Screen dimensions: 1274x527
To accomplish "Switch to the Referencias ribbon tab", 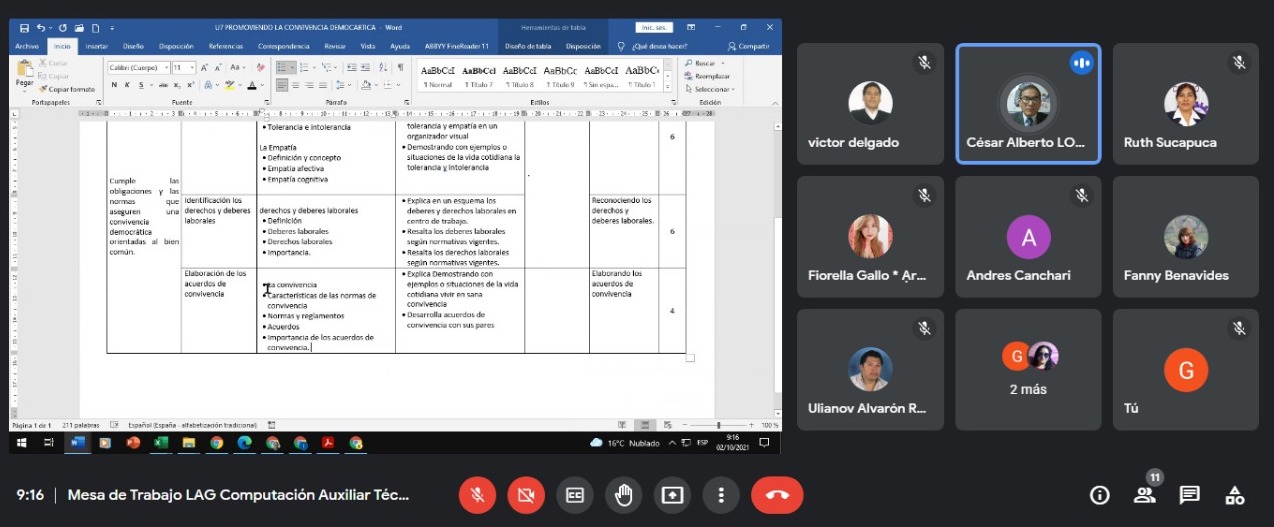I will click(x=226, y=46).
